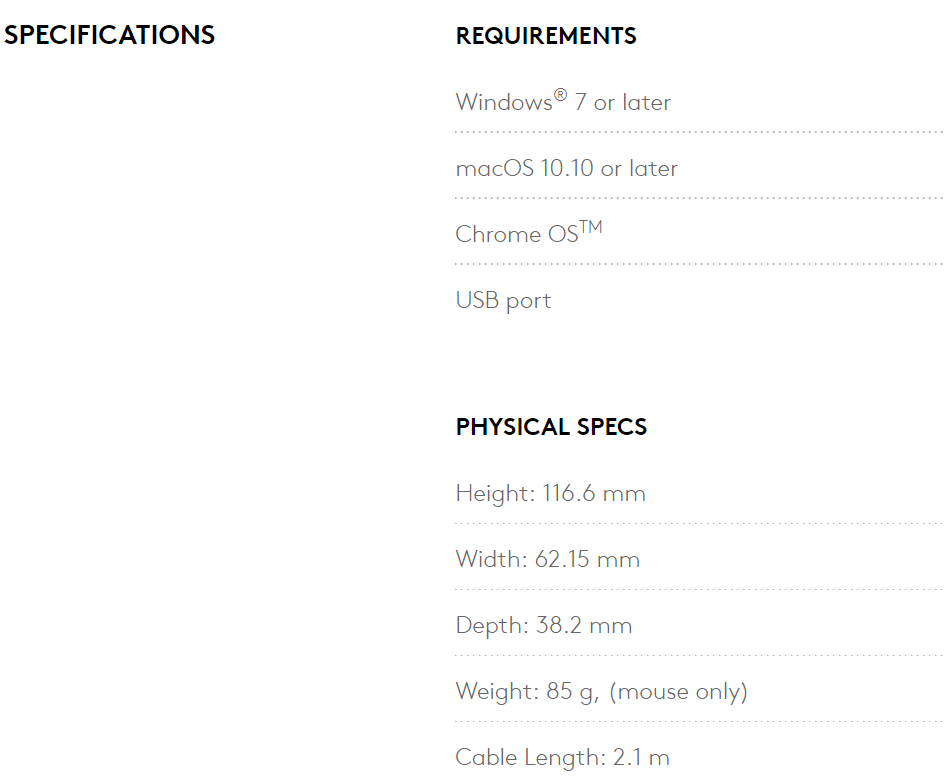Click the dotted divider under Height row
Image resolution: width=945 pixels, height=782 pixels.
pos(698,523)
